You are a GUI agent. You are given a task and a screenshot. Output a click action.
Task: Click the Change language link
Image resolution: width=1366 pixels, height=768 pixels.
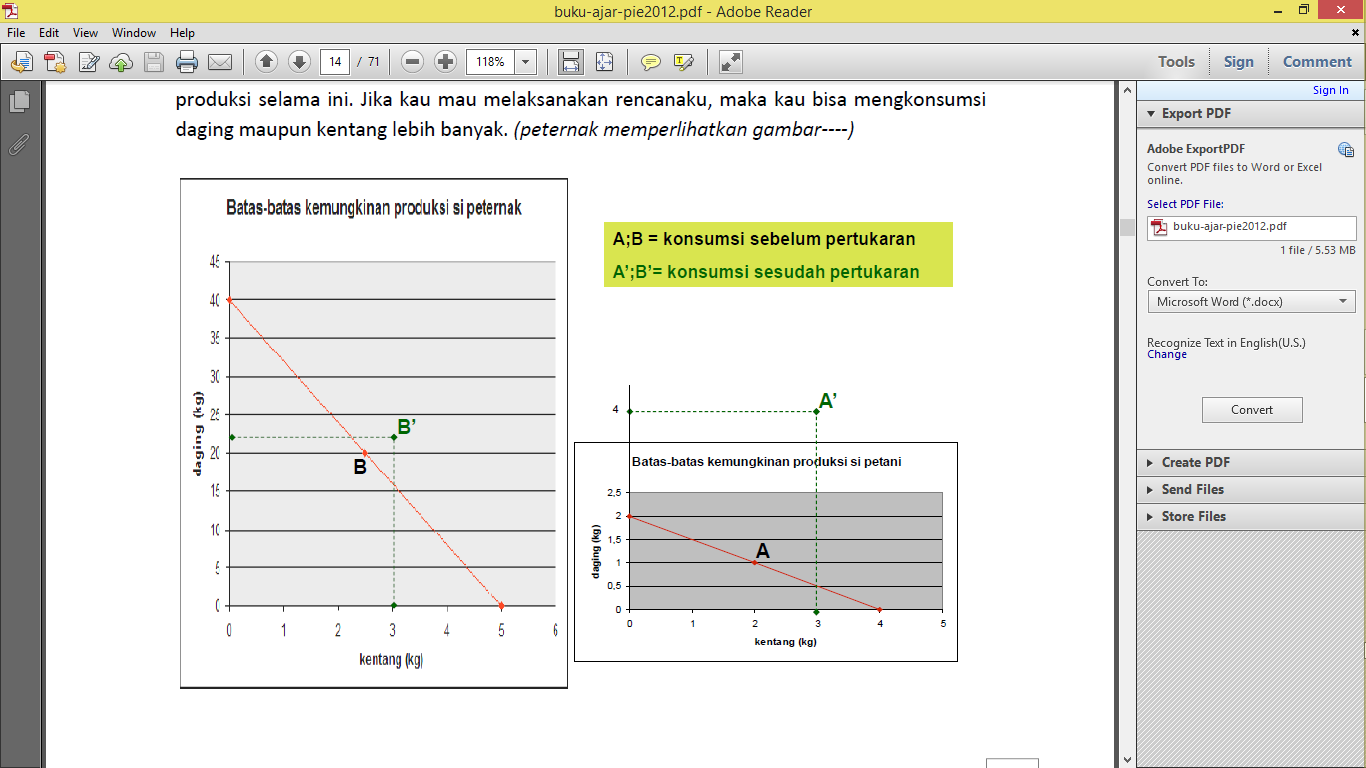point(1167,354)
